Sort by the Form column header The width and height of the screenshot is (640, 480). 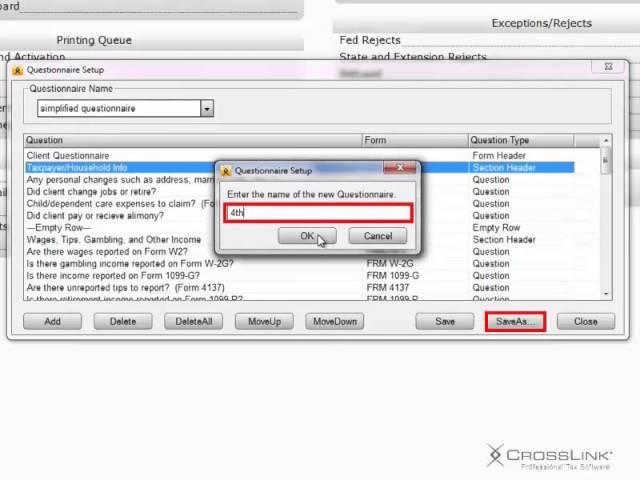tap(415, 140)
